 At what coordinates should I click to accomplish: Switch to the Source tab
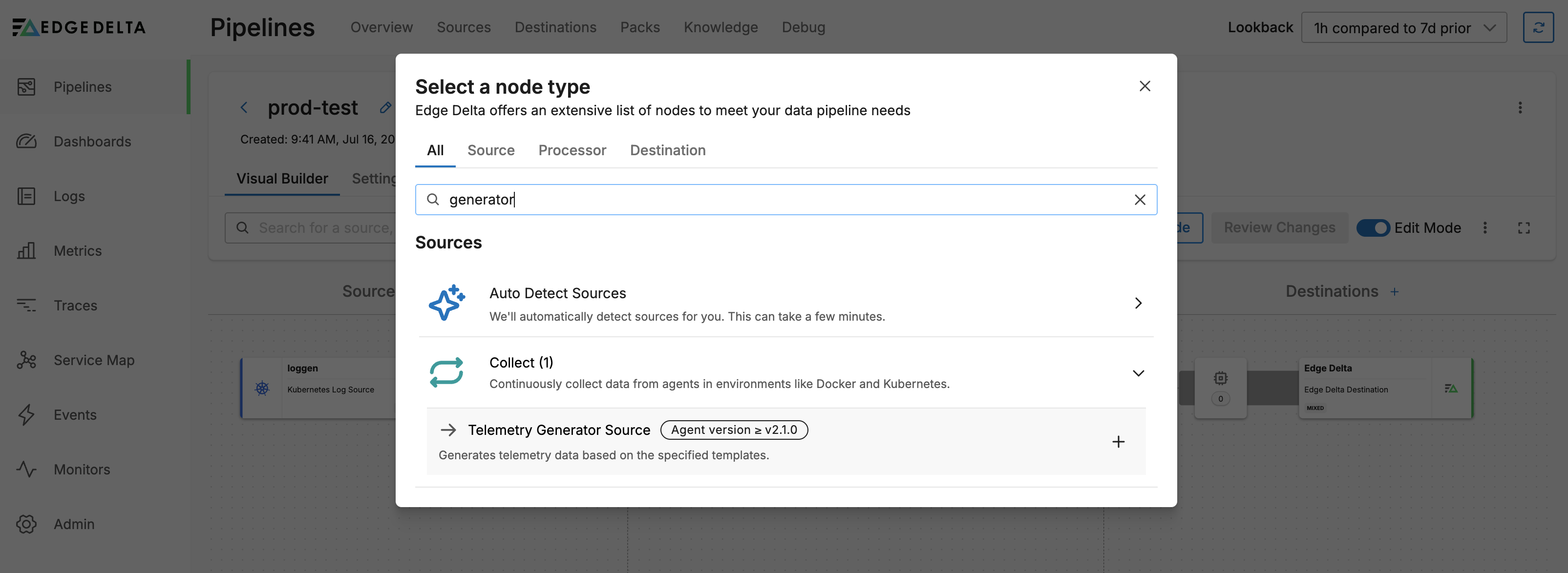[490, 150]
